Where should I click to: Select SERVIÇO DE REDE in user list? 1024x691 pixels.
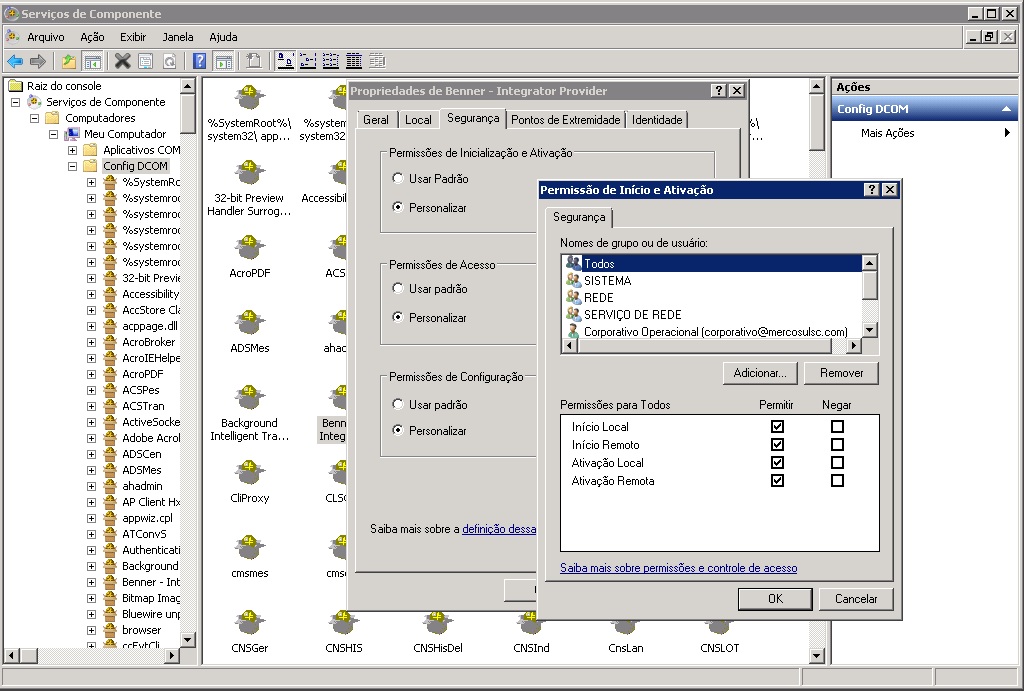[632, 315]
